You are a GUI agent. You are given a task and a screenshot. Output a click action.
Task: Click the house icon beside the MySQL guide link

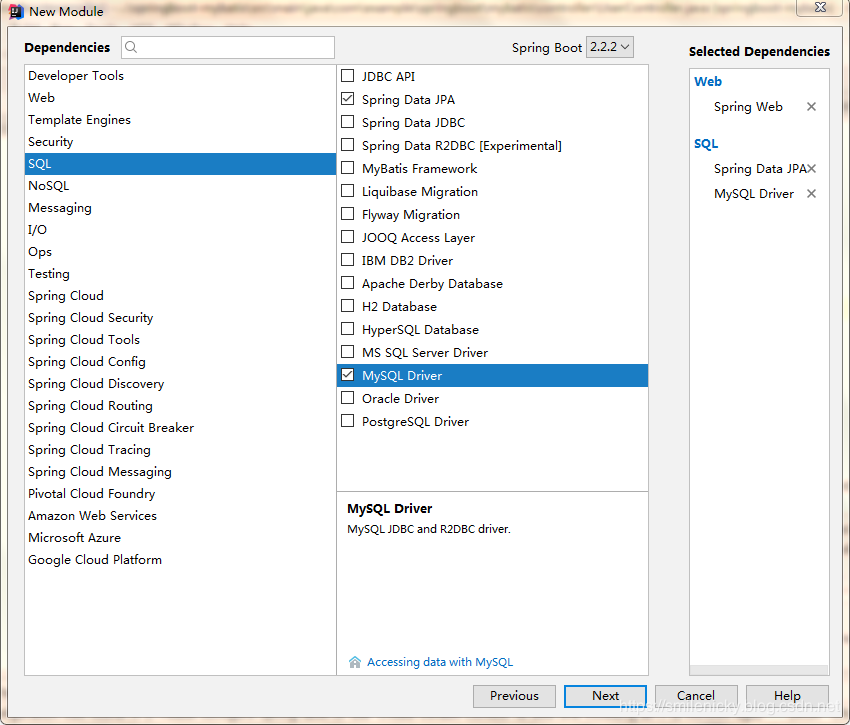point(355,662)
